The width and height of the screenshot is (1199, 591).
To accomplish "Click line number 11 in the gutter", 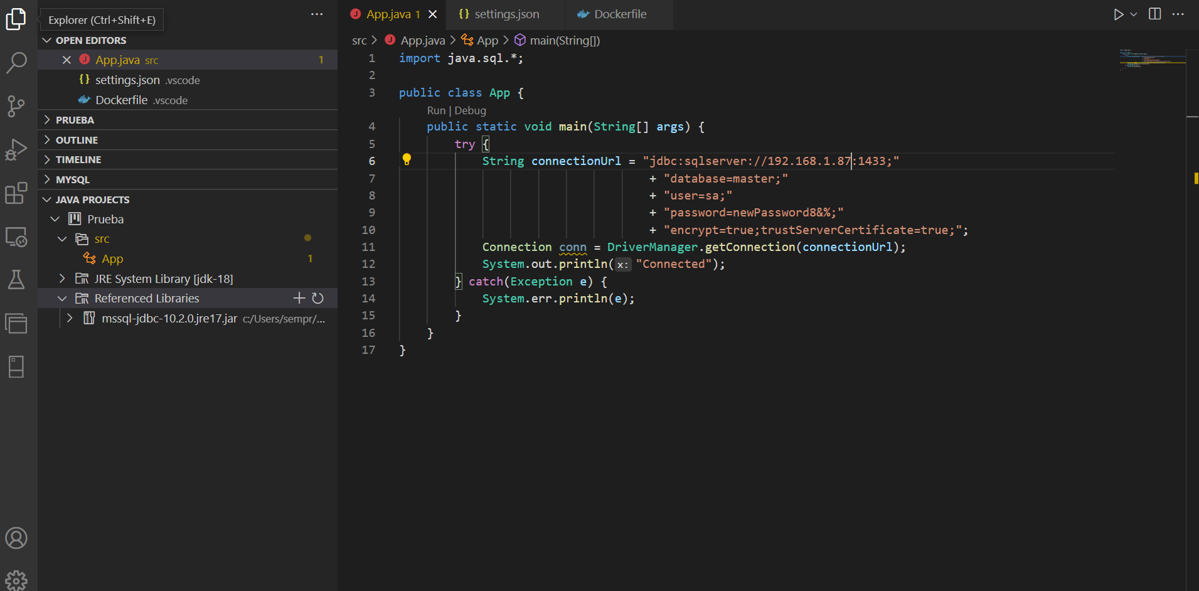I will click(x=370, y=247).
